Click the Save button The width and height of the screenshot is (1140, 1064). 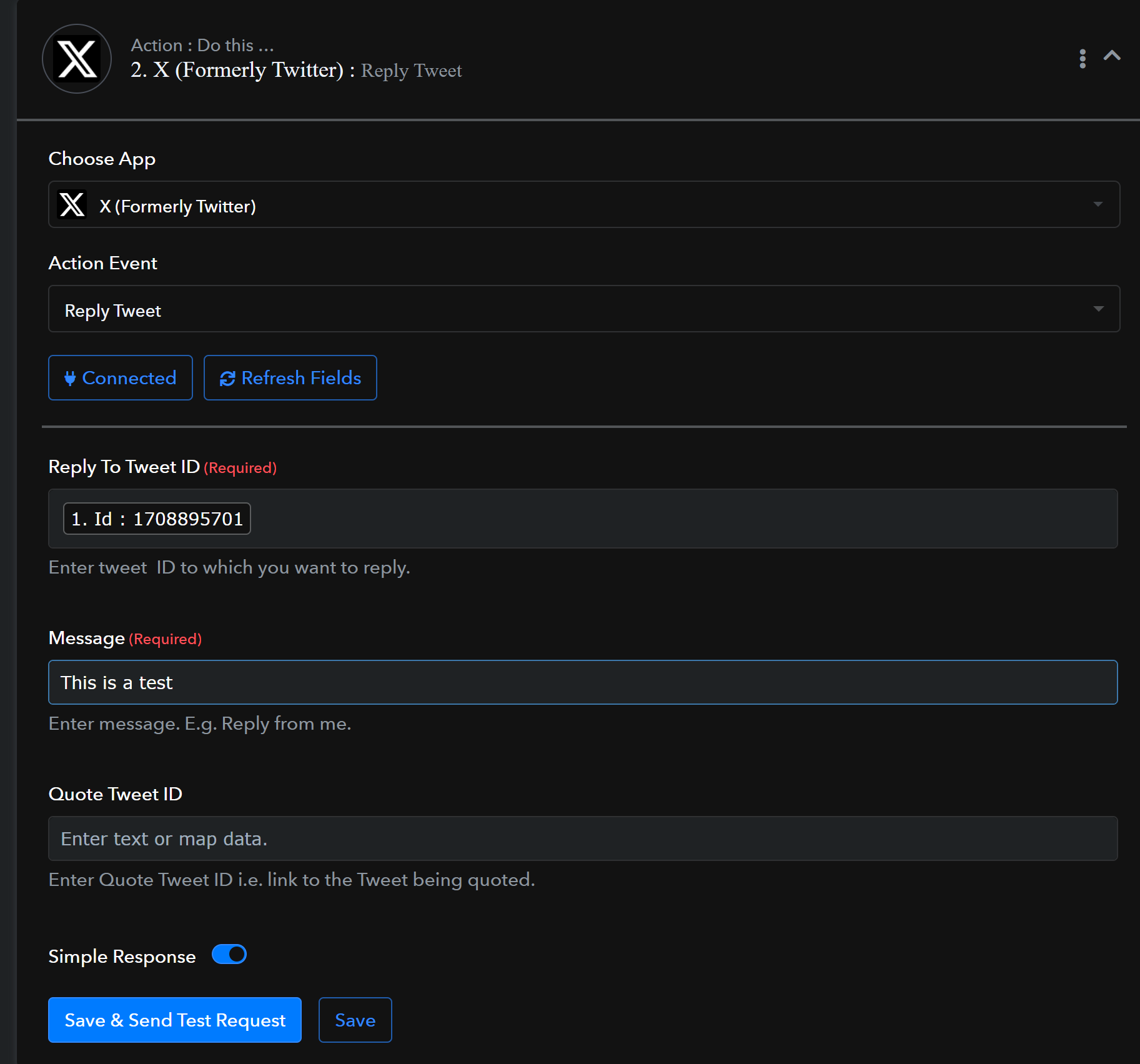coord(355,1020)
